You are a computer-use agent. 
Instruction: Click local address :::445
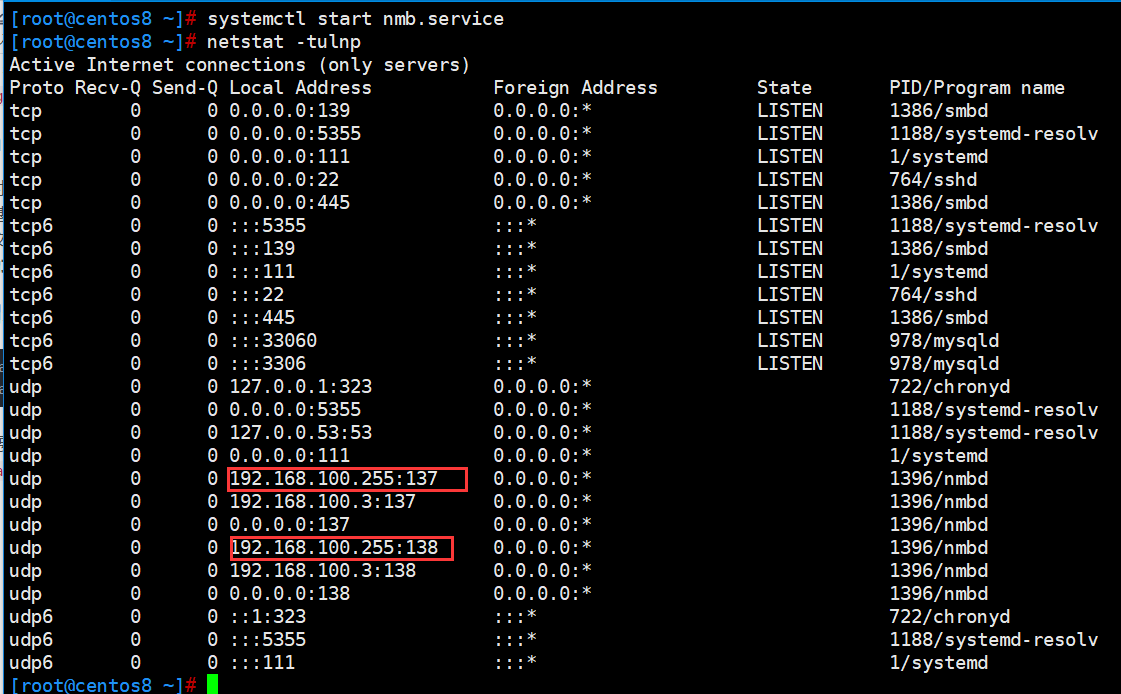(262, 317)
